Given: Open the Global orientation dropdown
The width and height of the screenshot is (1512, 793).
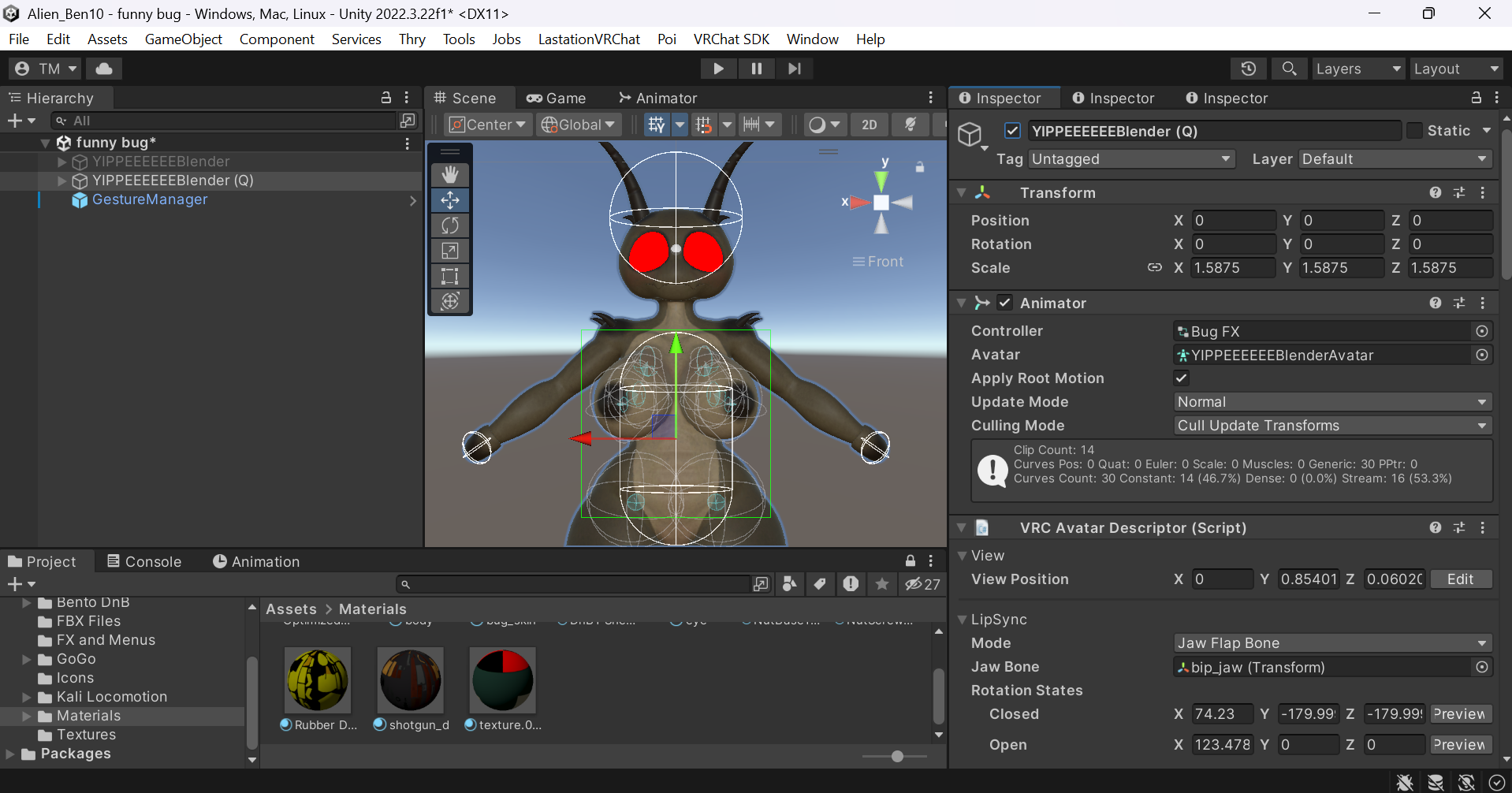Looking at the screenshot, I should click(579, 125).
